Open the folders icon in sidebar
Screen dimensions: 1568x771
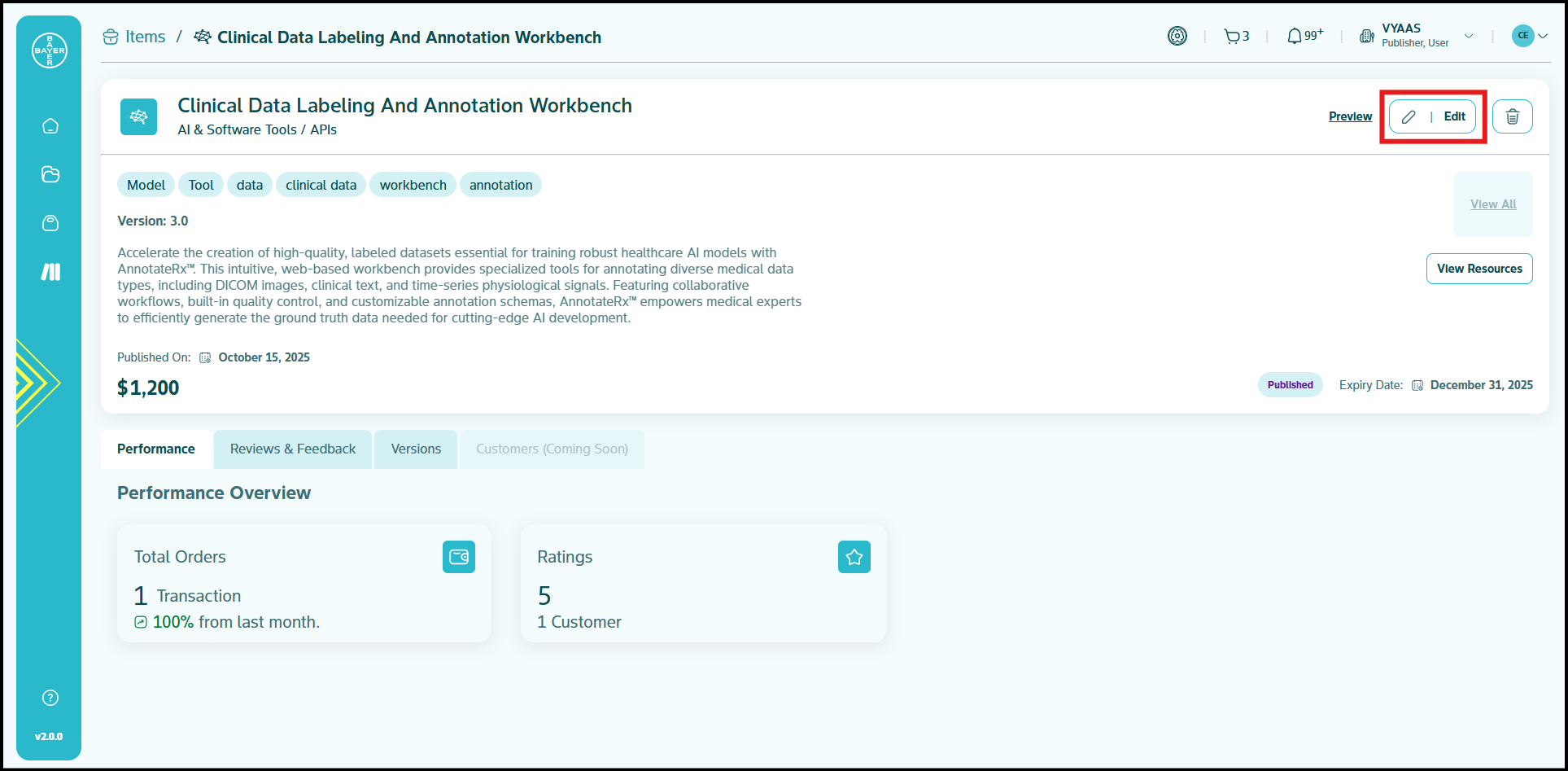click(x=50, y=174)
